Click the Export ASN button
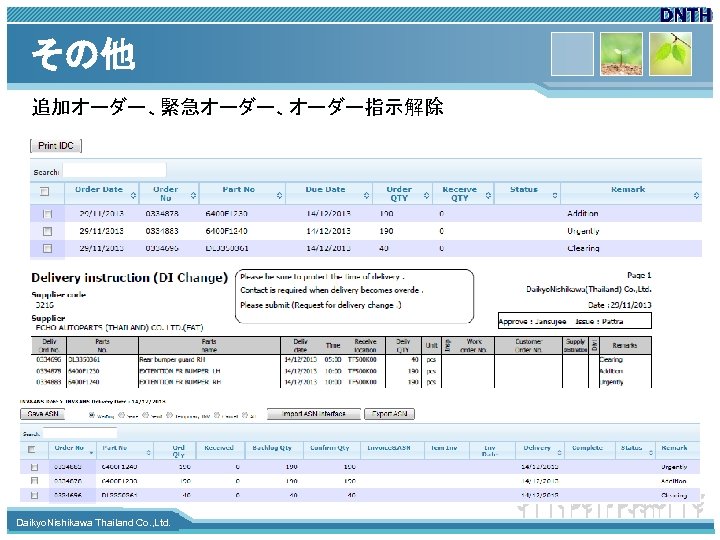 coord(389,414)
